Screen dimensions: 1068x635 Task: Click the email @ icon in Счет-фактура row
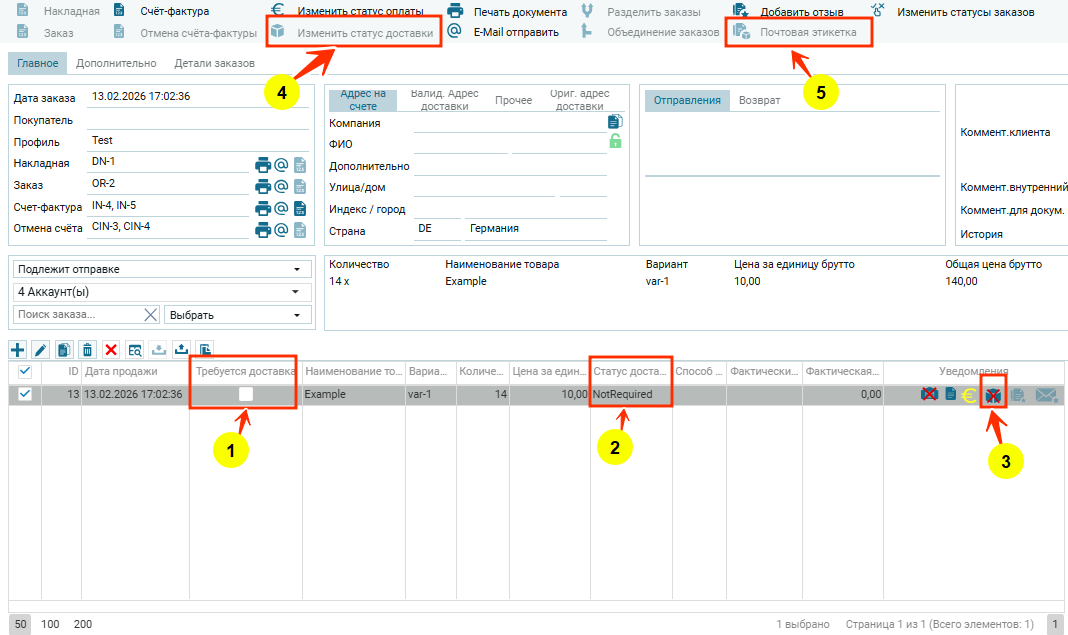[x=281, y=208]
